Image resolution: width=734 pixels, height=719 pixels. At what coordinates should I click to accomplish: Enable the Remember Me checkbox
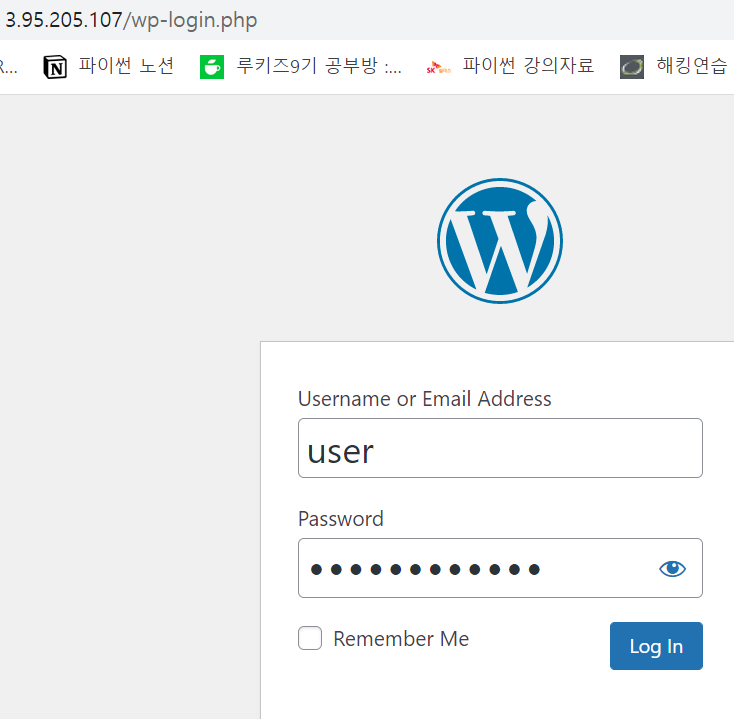pyautogui.click(x=310, y=638)
